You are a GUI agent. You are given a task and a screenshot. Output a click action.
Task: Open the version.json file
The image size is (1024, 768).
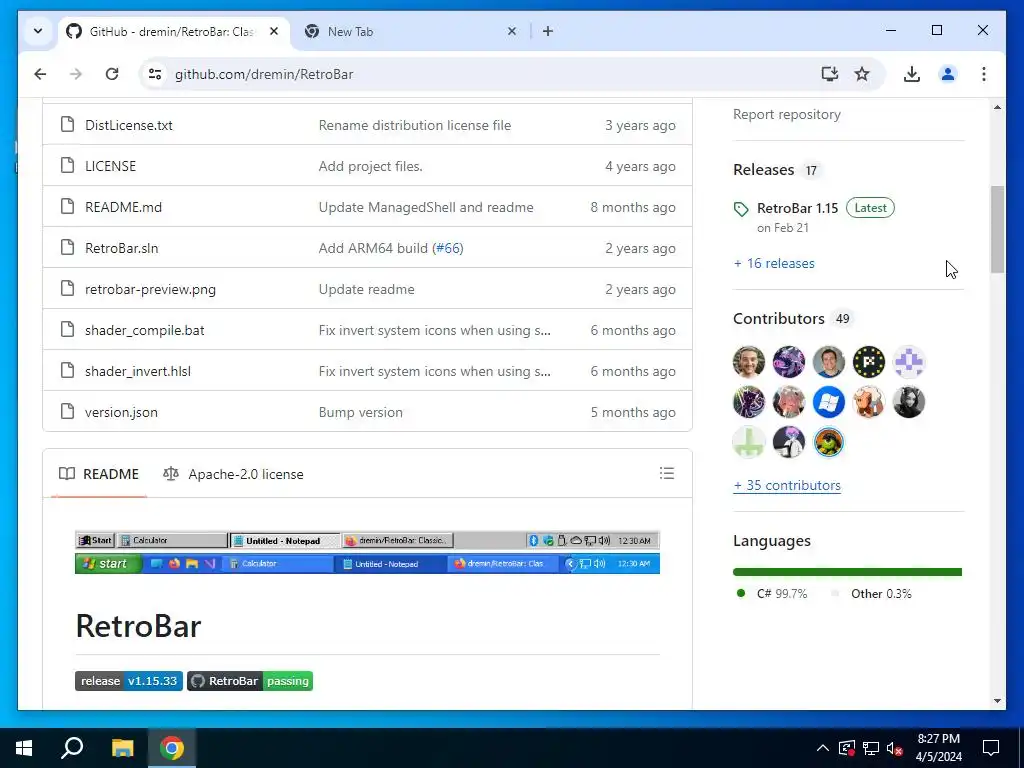coord(121,412)
